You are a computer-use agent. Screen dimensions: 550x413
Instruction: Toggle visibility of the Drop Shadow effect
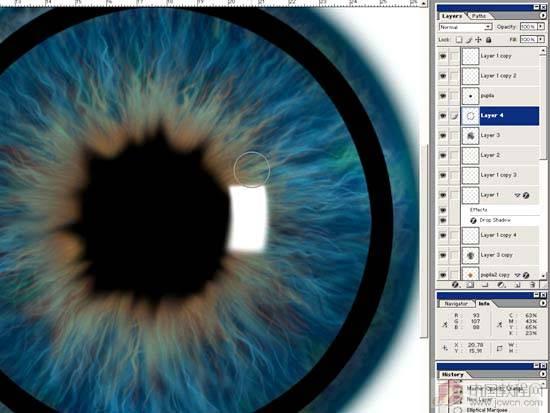point(443,220)
